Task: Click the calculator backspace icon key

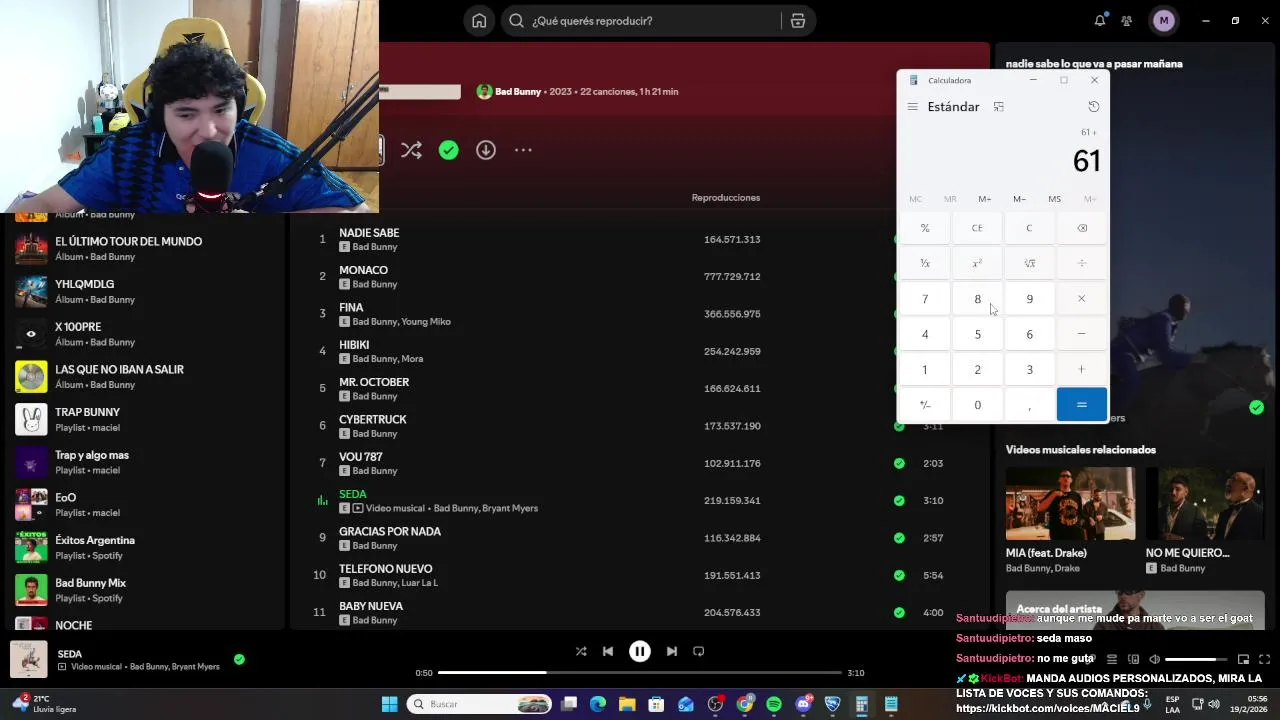Action: [x=1081, y=228]
